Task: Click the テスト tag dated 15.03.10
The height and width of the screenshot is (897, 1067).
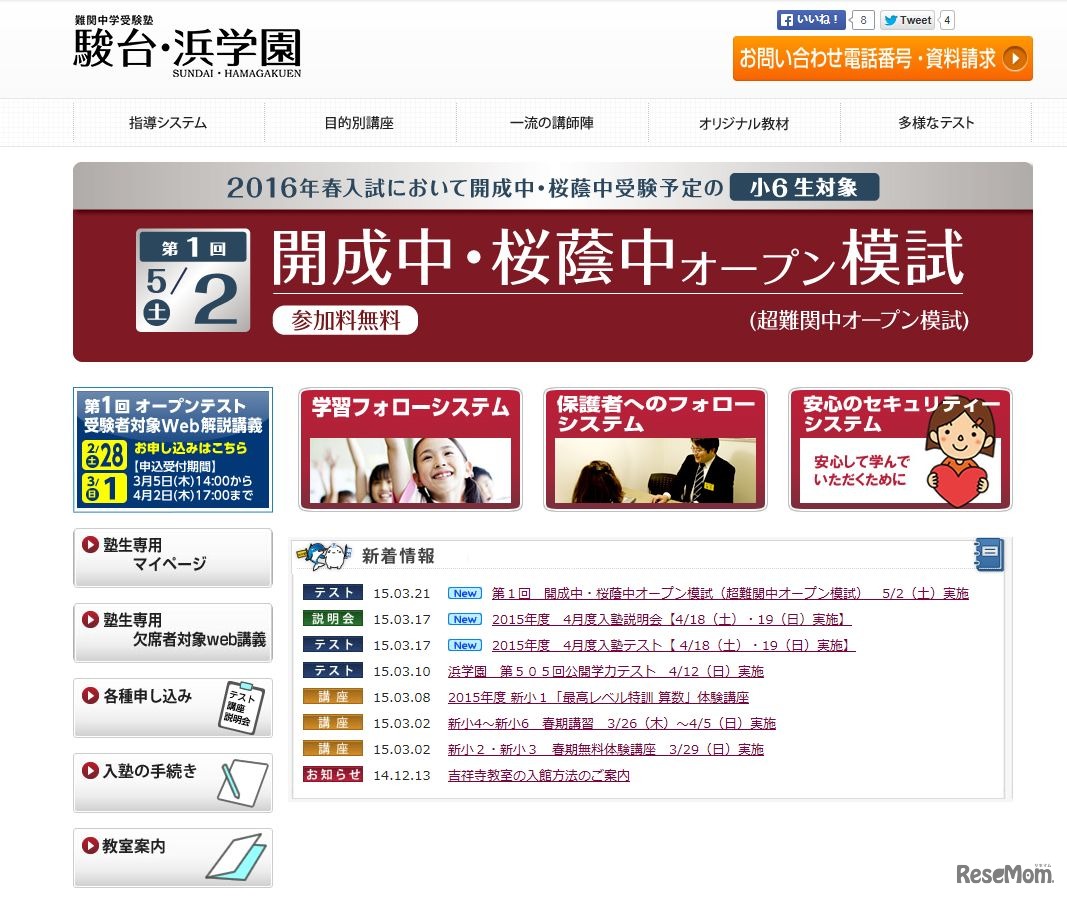Action: click(x=333, y=670)
